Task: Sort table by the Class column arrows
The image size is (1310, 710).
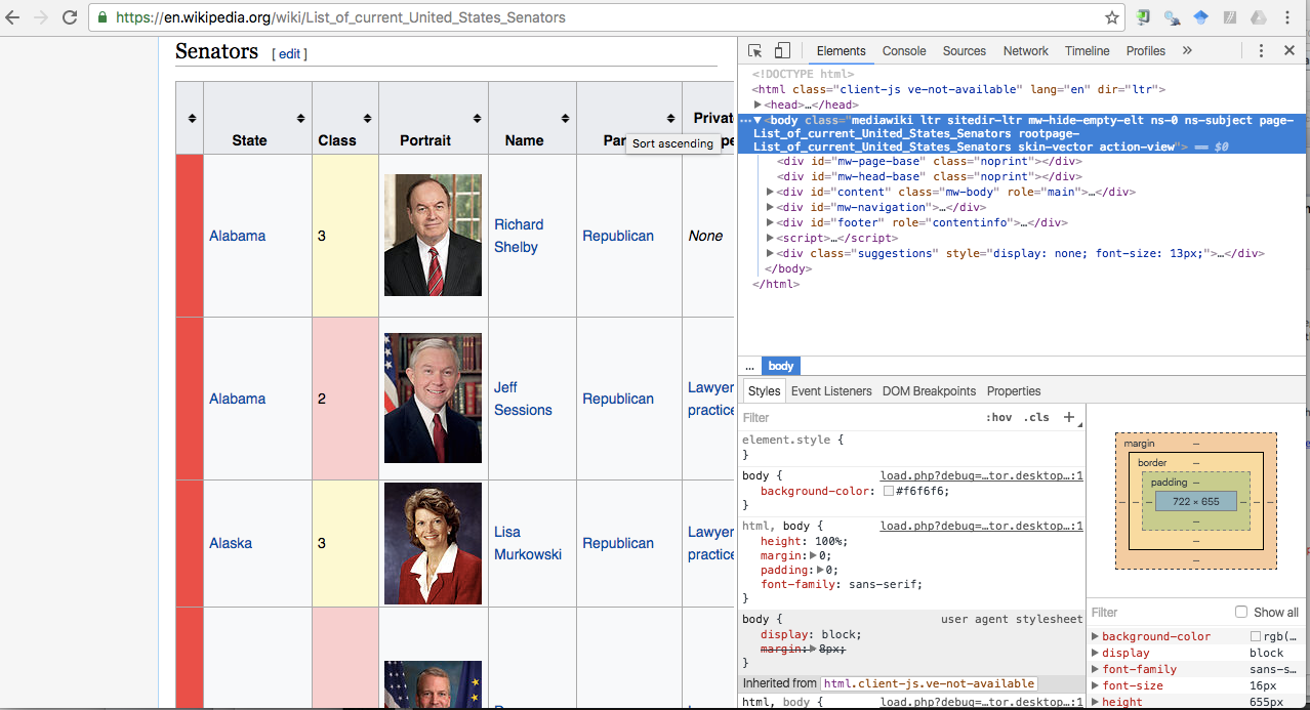Action: pos(367,118)
